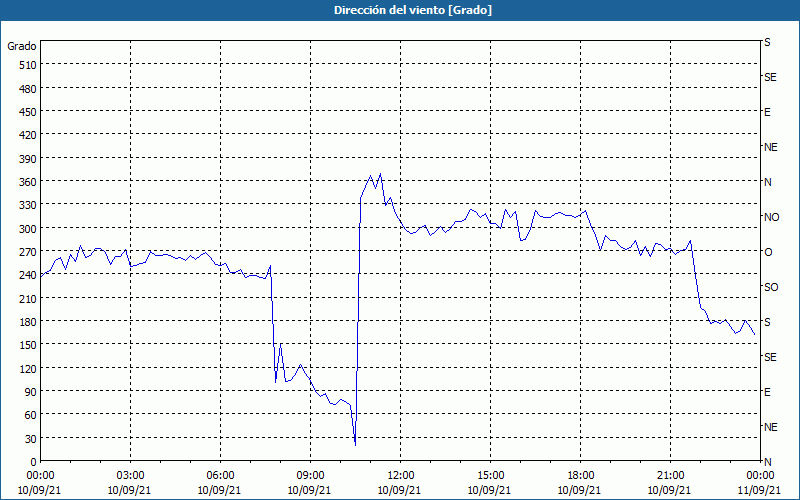The width and height of the screenshot is (800, 500).
Task: Click the '11/09/21' date label
Action: point(760,490)
